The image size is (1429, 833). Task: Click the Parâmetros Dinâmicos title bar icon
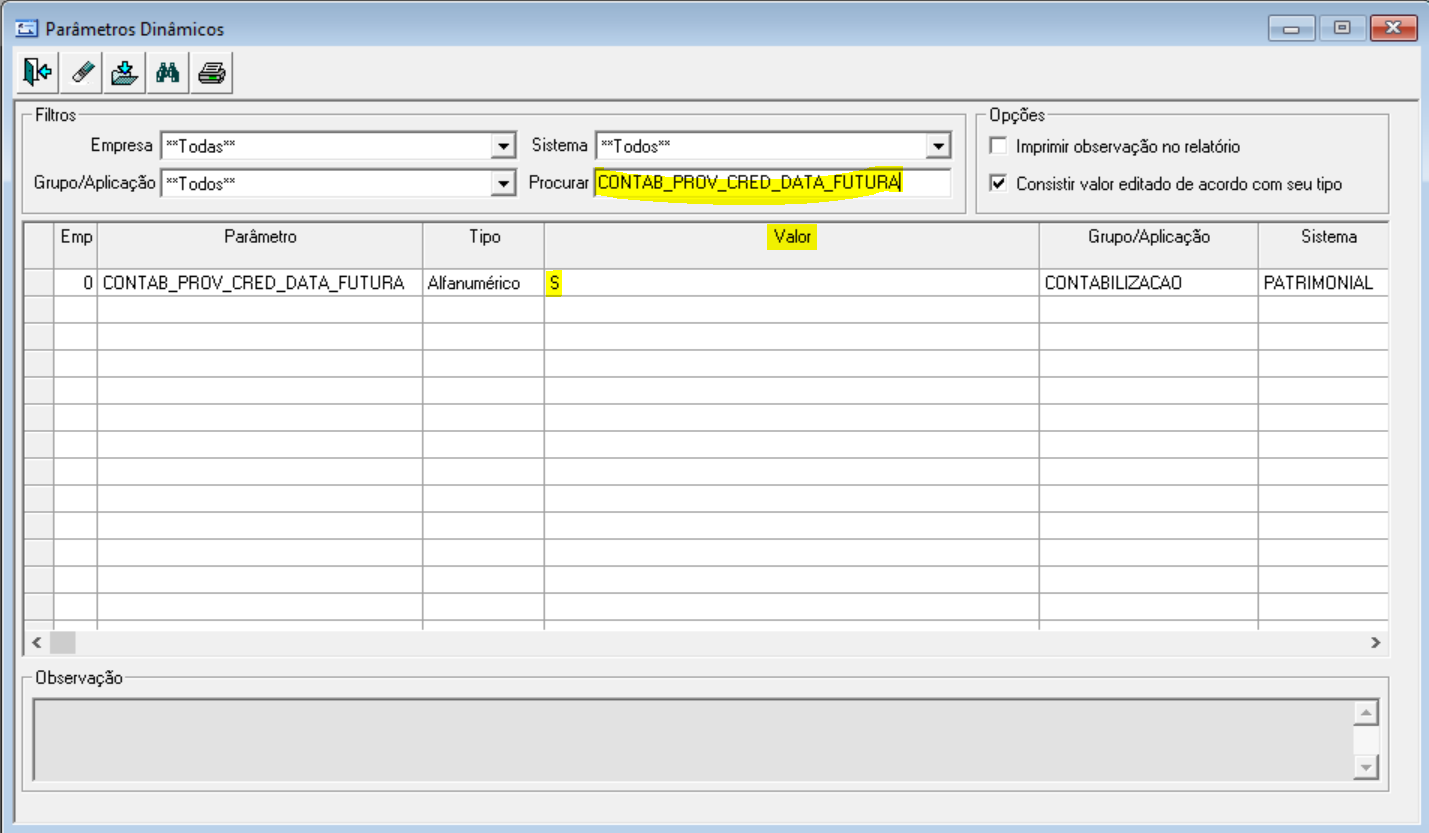27,29
